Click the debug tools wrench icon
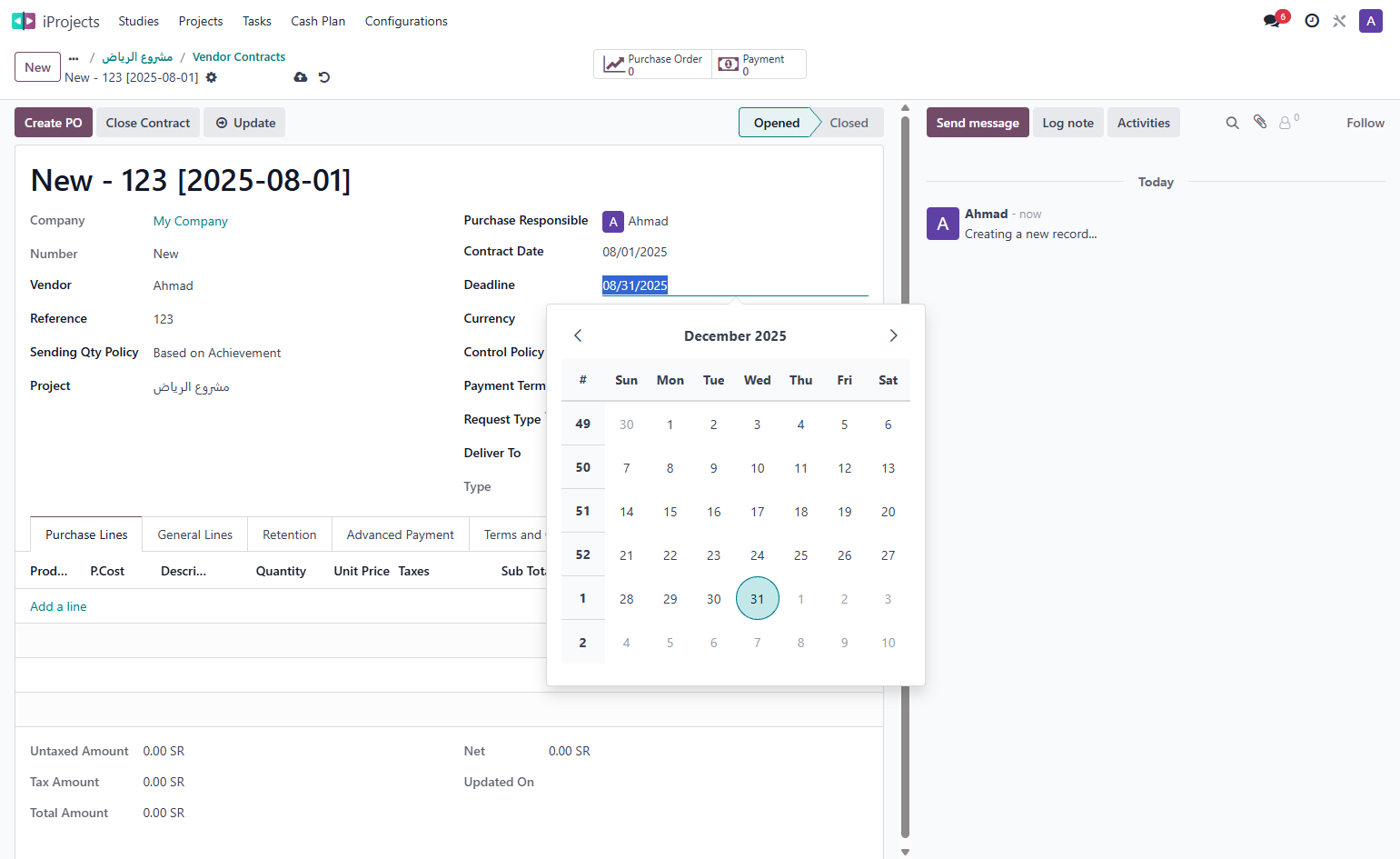Image resolution: width=1400 pixels, height=859 pixels. point(1339,21)
